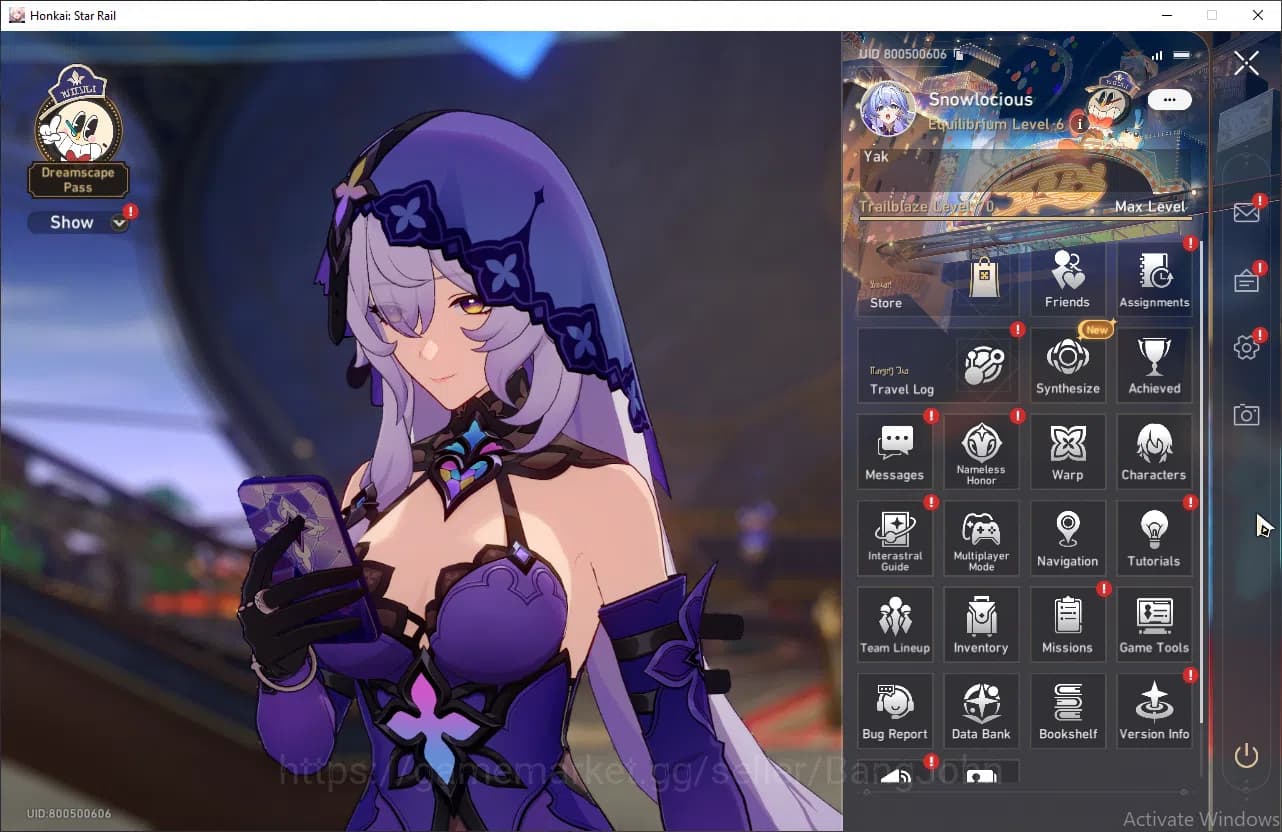Click Snowlocious's profile avatar
Image resolution: width=1282 pixels, height=832 pixels.
888,110
